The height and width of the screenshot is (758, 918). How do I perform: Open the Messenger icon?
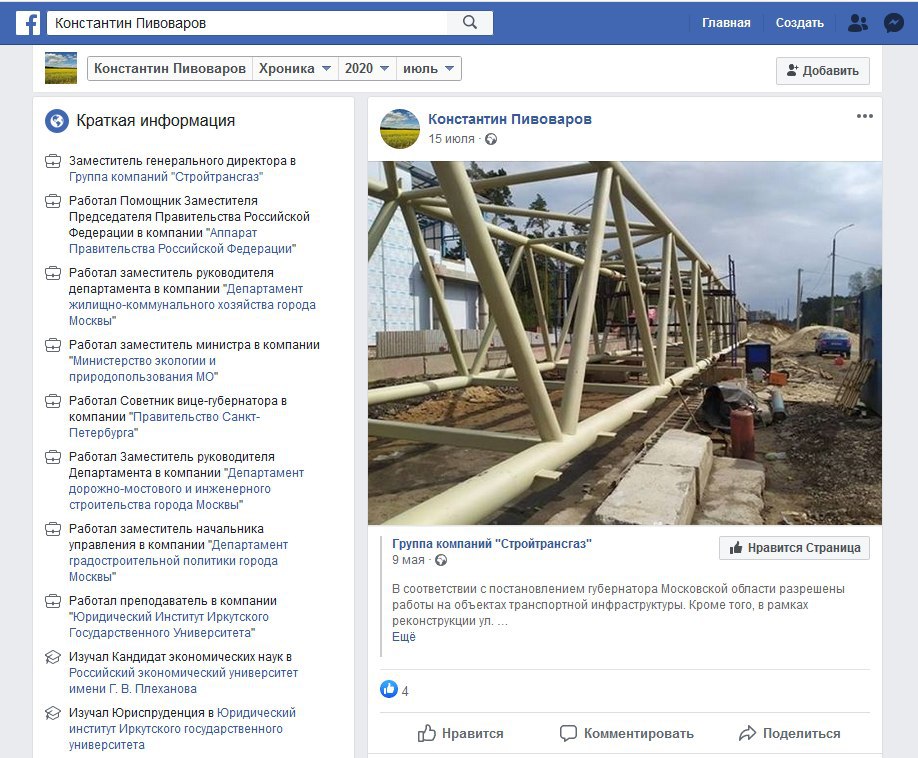tap(893, 23)
